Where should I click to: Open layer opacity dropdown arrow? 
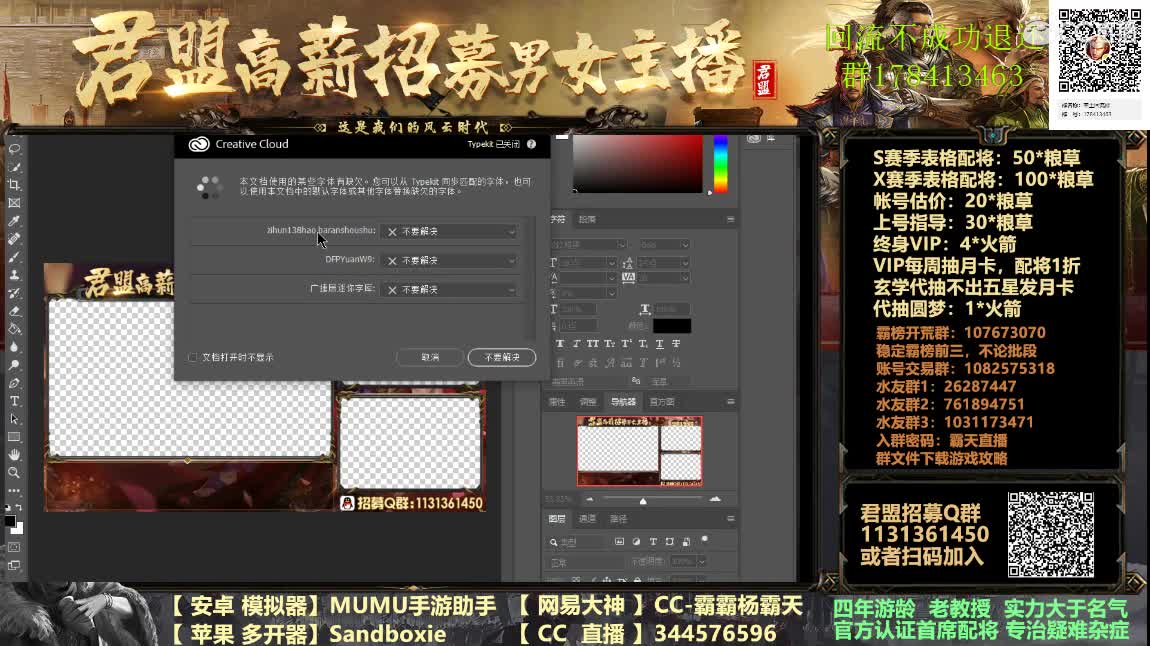coord(702,562)
